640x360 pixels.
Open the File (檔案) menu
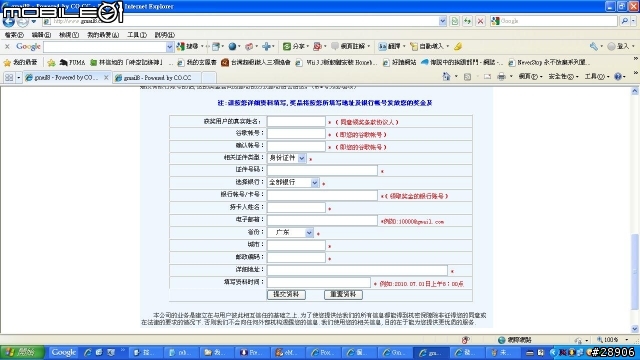click(x=14, y=35)
